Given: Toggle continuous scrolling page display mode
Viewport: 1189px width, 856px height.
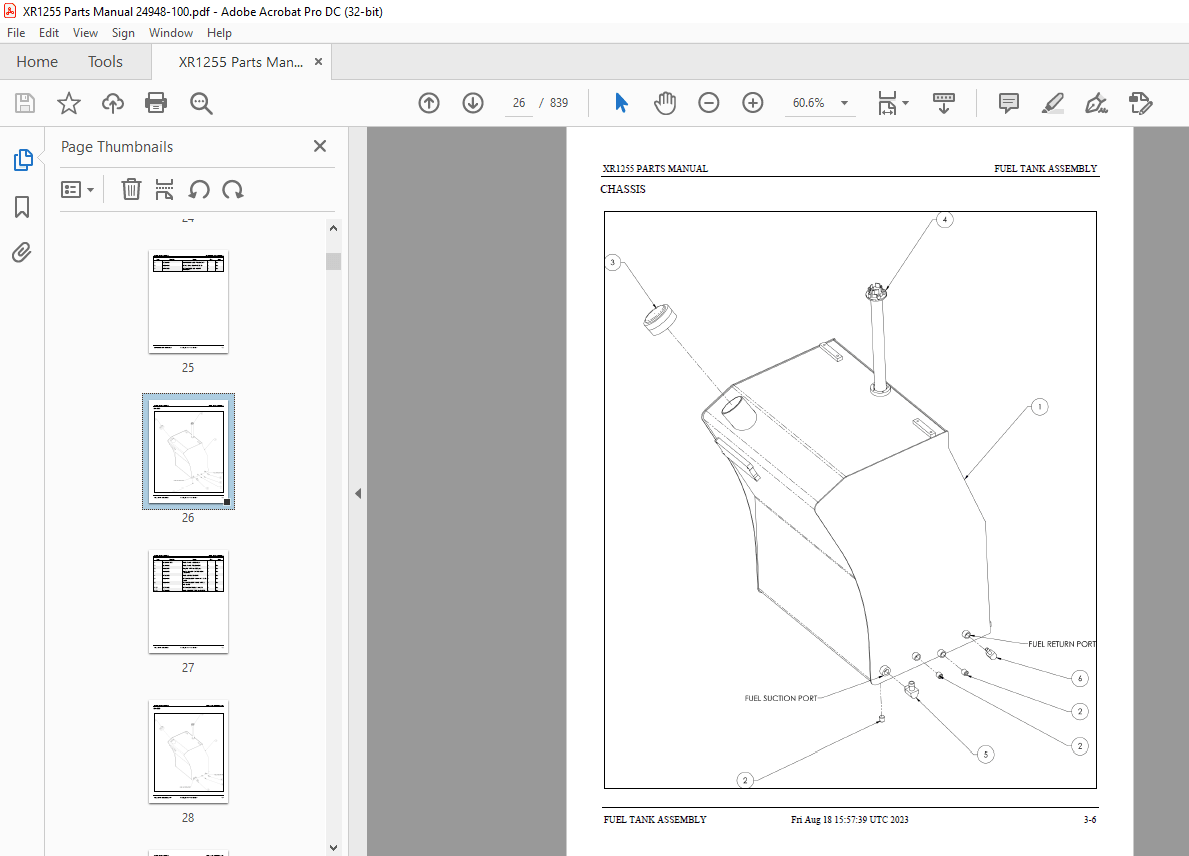Looking at the screenshot, I should tap(943, 103).
